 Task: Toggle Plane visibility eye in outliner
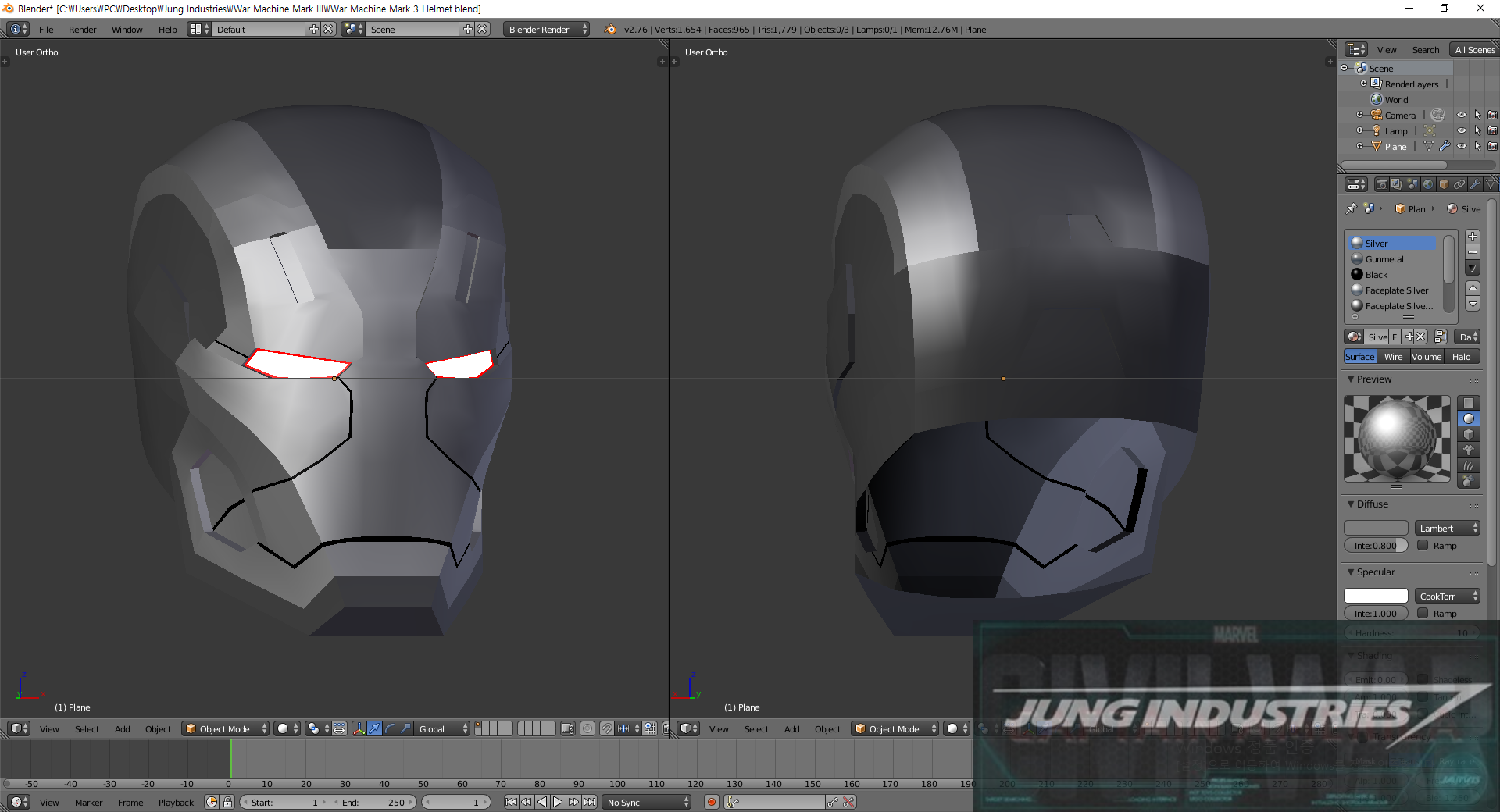(1461, 146)
